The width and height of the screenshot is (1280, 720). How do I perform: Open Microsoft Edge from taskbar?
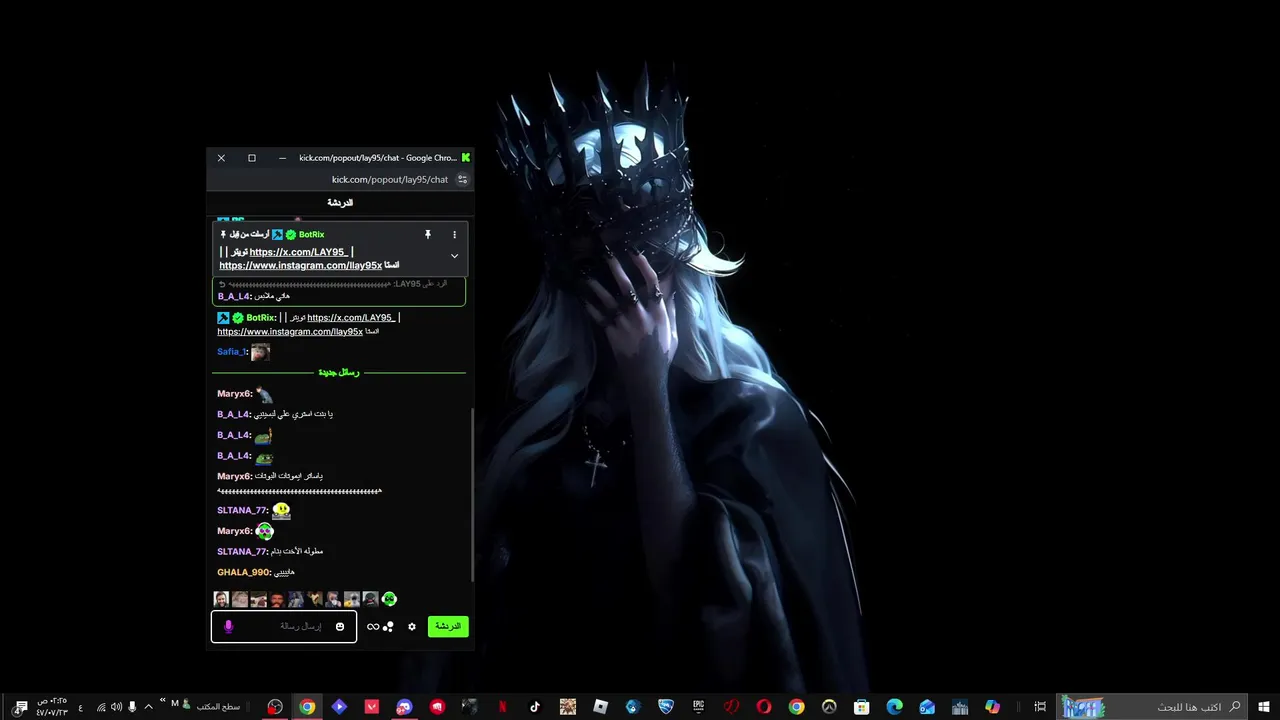[894, 707]
